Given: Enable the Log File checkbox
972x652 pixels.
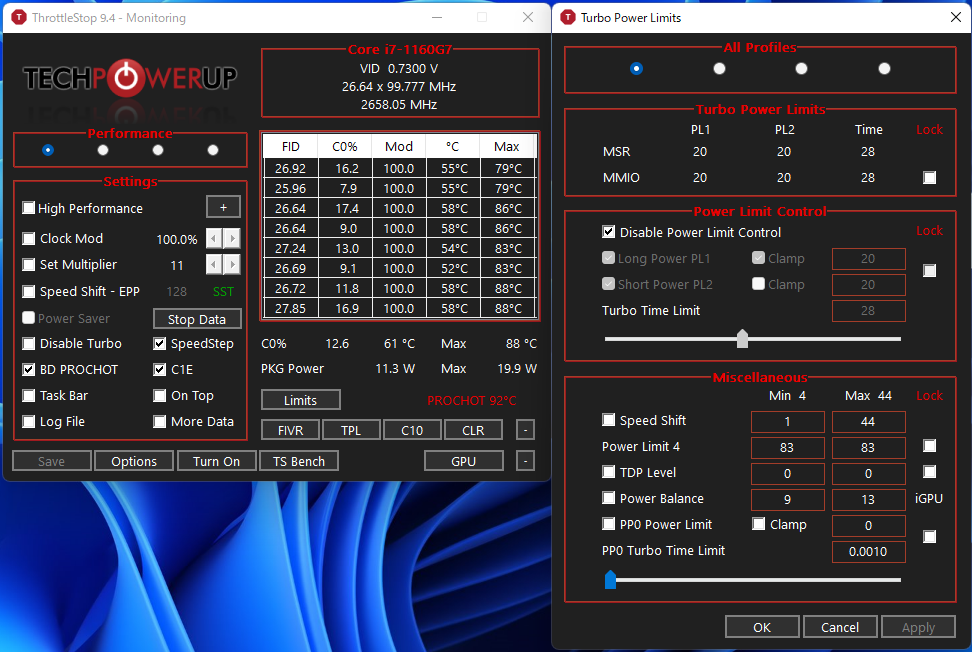Looking at the screenshot, I should coord(29,421).
